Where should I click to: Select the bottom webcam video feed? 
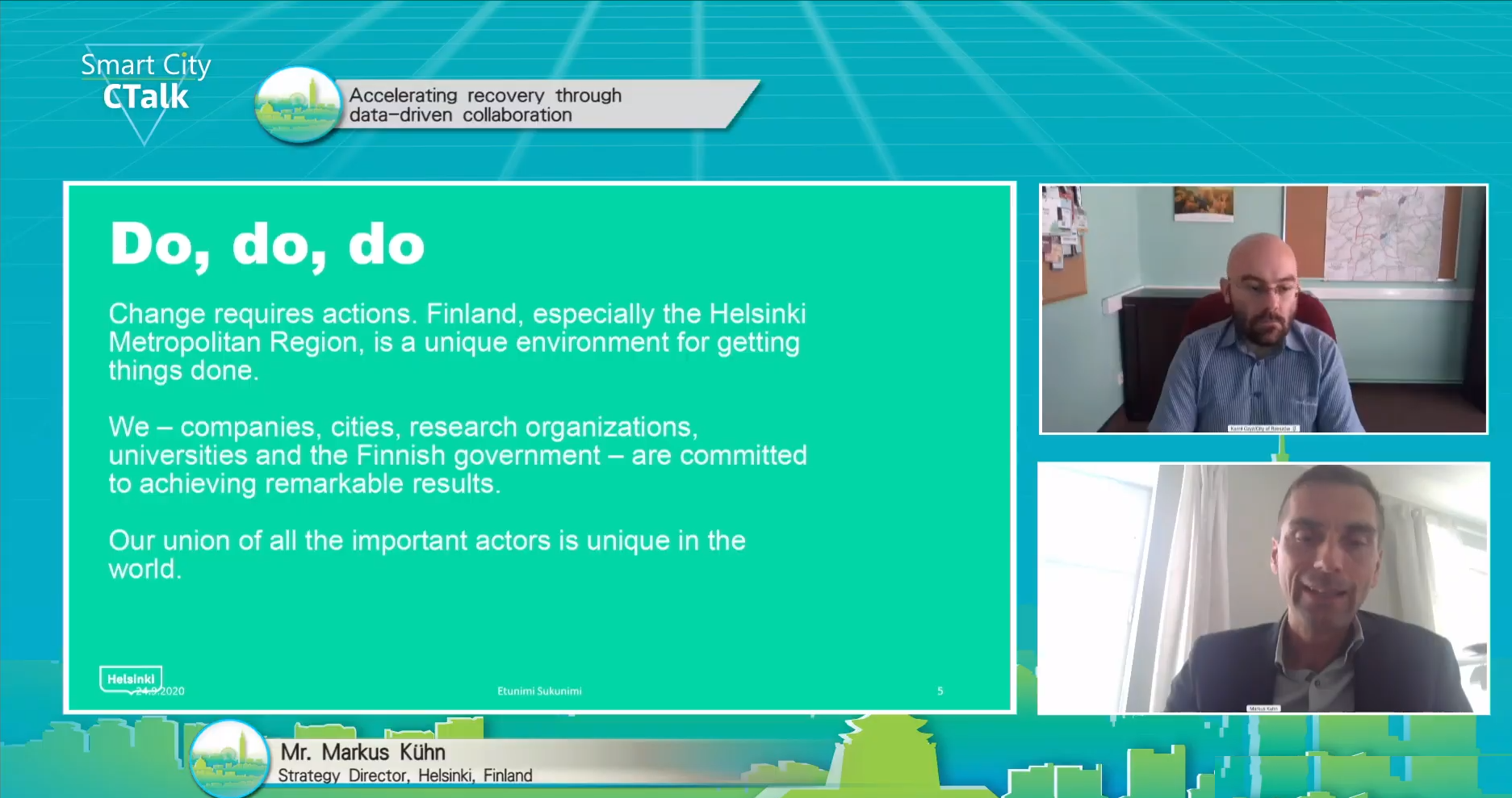point(1263,588)
